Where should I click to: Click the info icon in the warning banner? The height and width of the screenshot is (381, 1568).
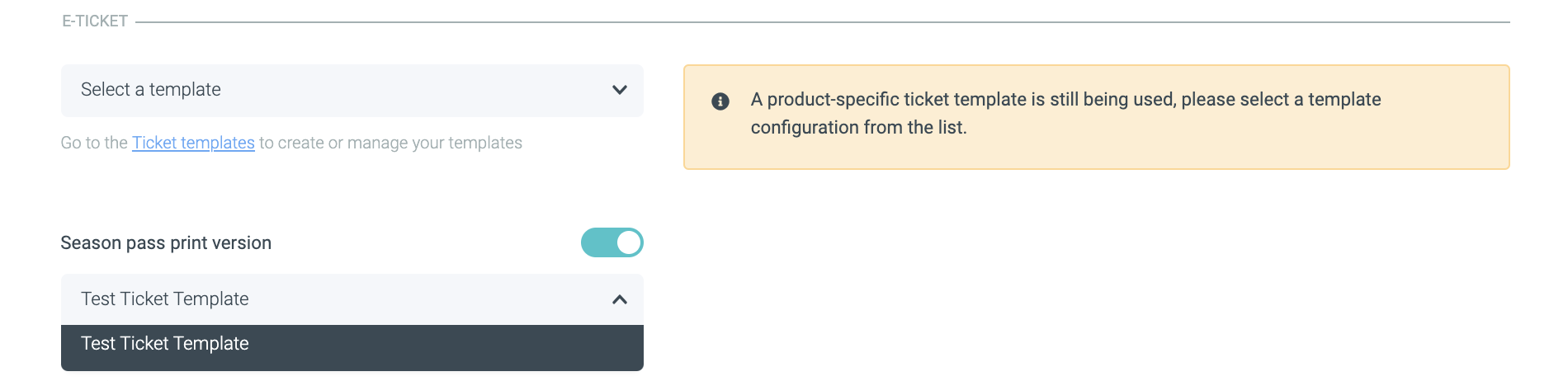(x=720, y=101)
